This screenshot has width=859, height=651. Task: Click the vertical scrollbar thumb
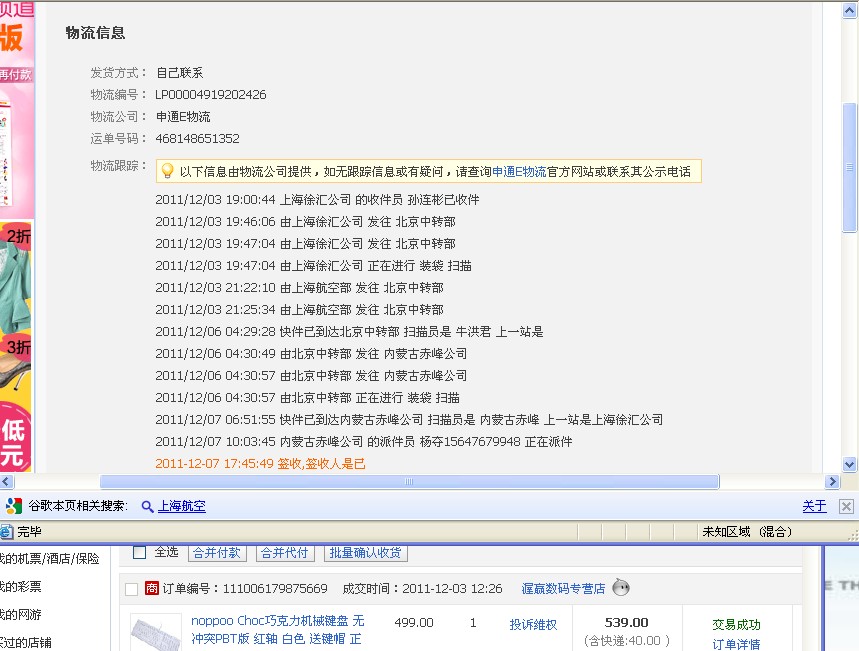(x=850, y=167)
